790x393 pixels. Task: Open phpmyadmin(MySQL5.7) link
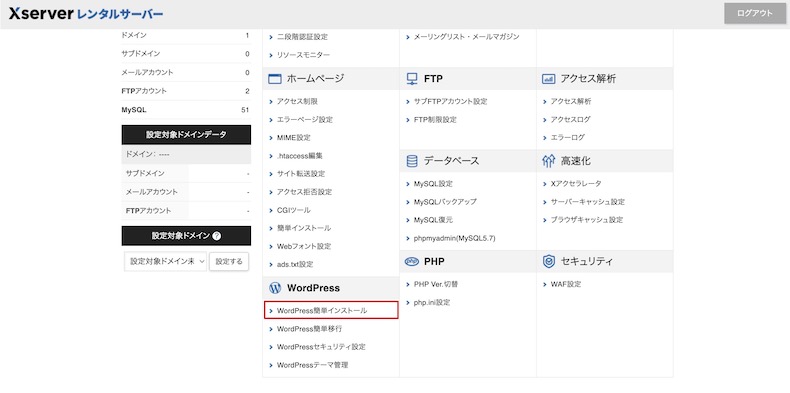(454, 238)
